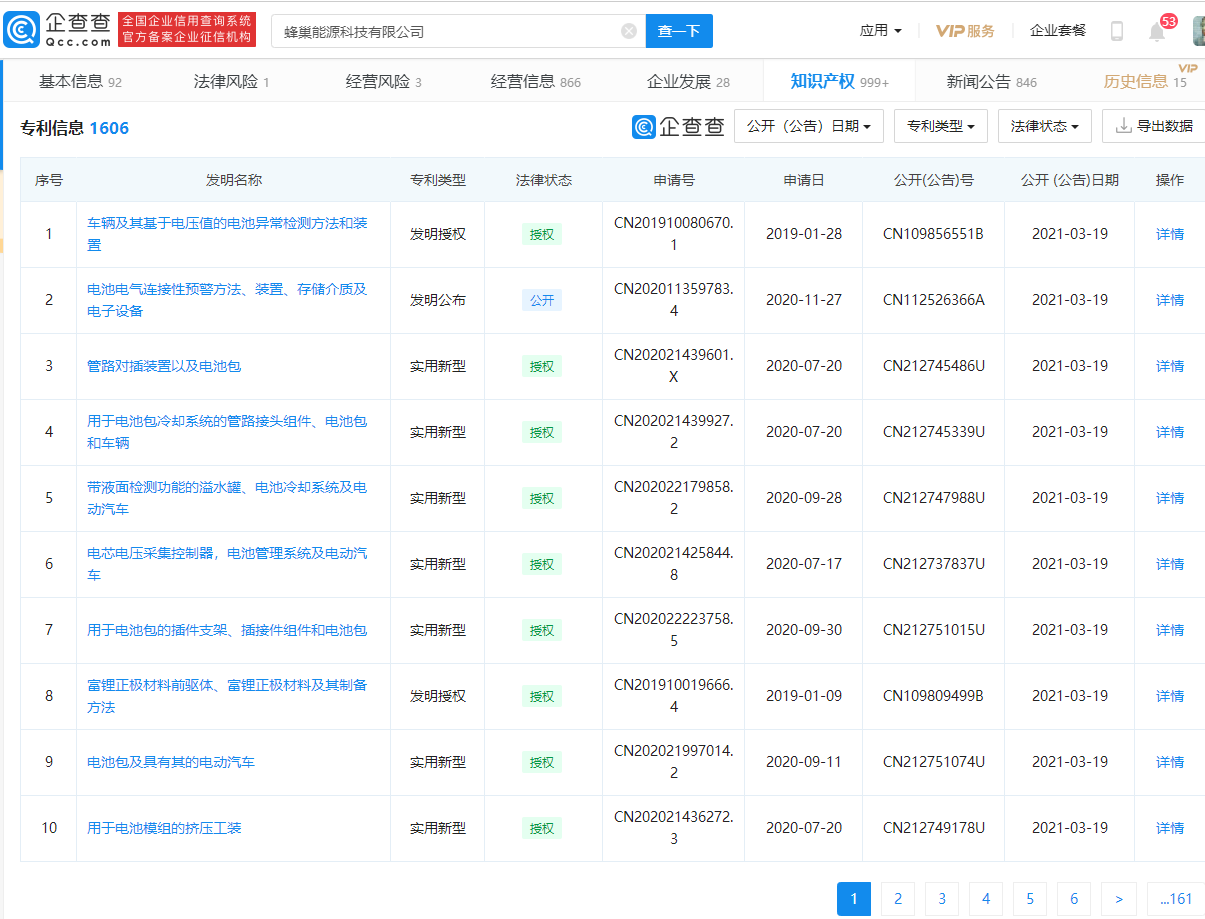Open the 新闻公告 tab
This screenshot has width=1205, height=919.
[x=991, y=82]
